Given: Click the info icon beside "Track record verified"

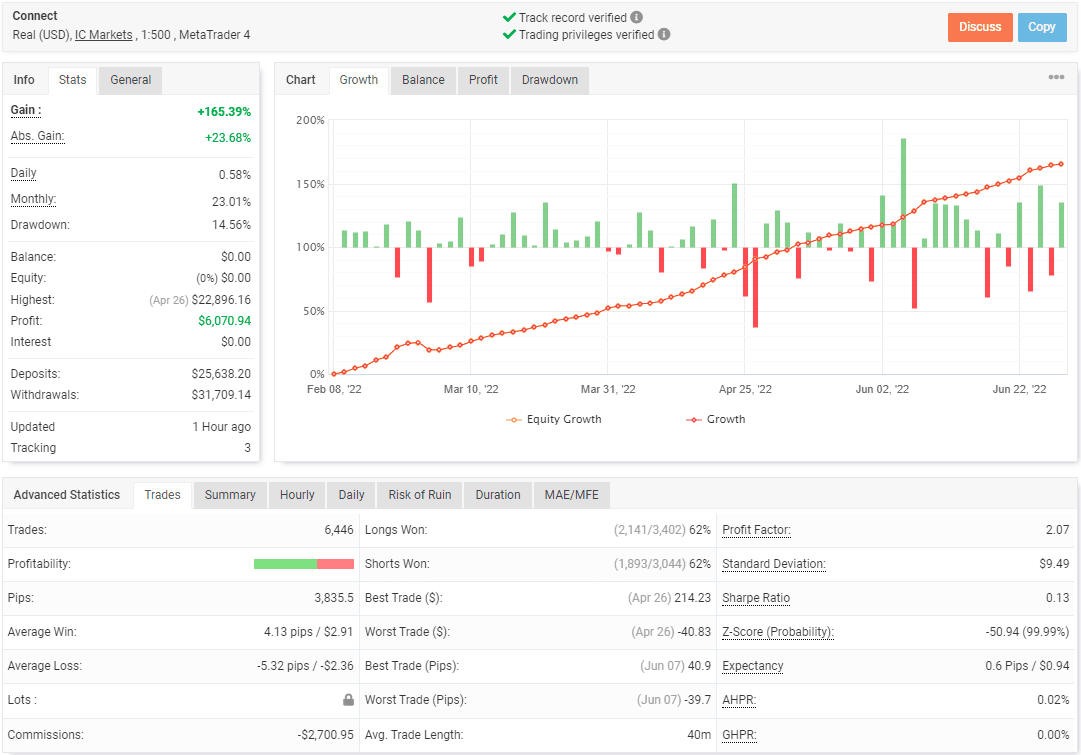Looking at the screenshot, I should coord(636,17).
